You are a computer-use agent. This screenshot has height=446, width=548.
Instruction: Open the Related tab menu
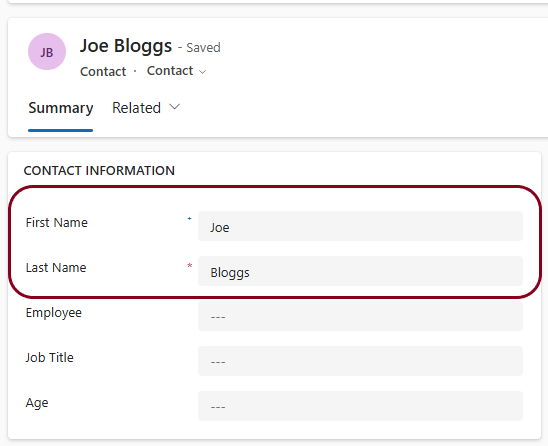[146, 107]
